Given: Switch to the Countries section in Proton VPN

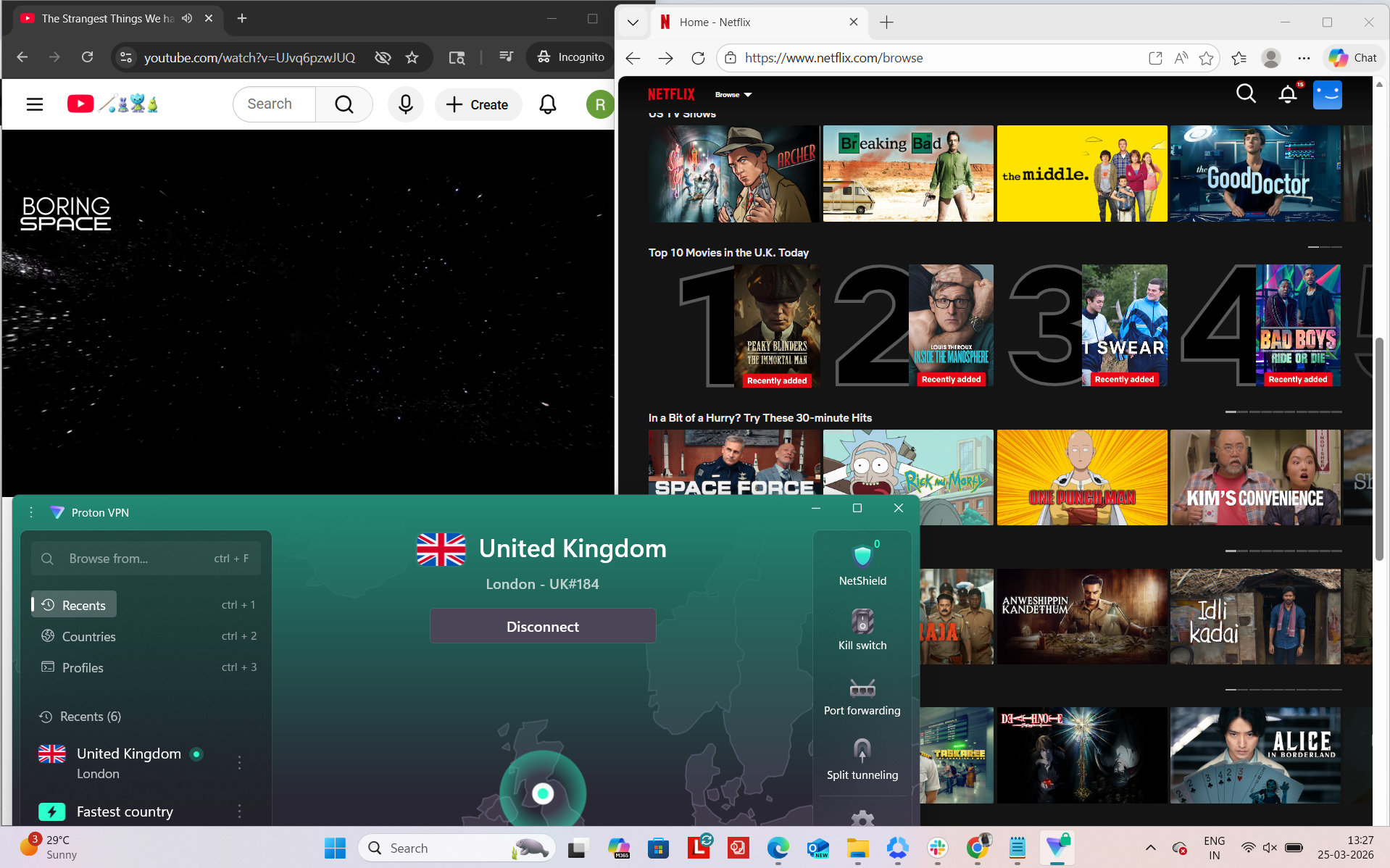Looking at the screenshot, I should [88, 636].
